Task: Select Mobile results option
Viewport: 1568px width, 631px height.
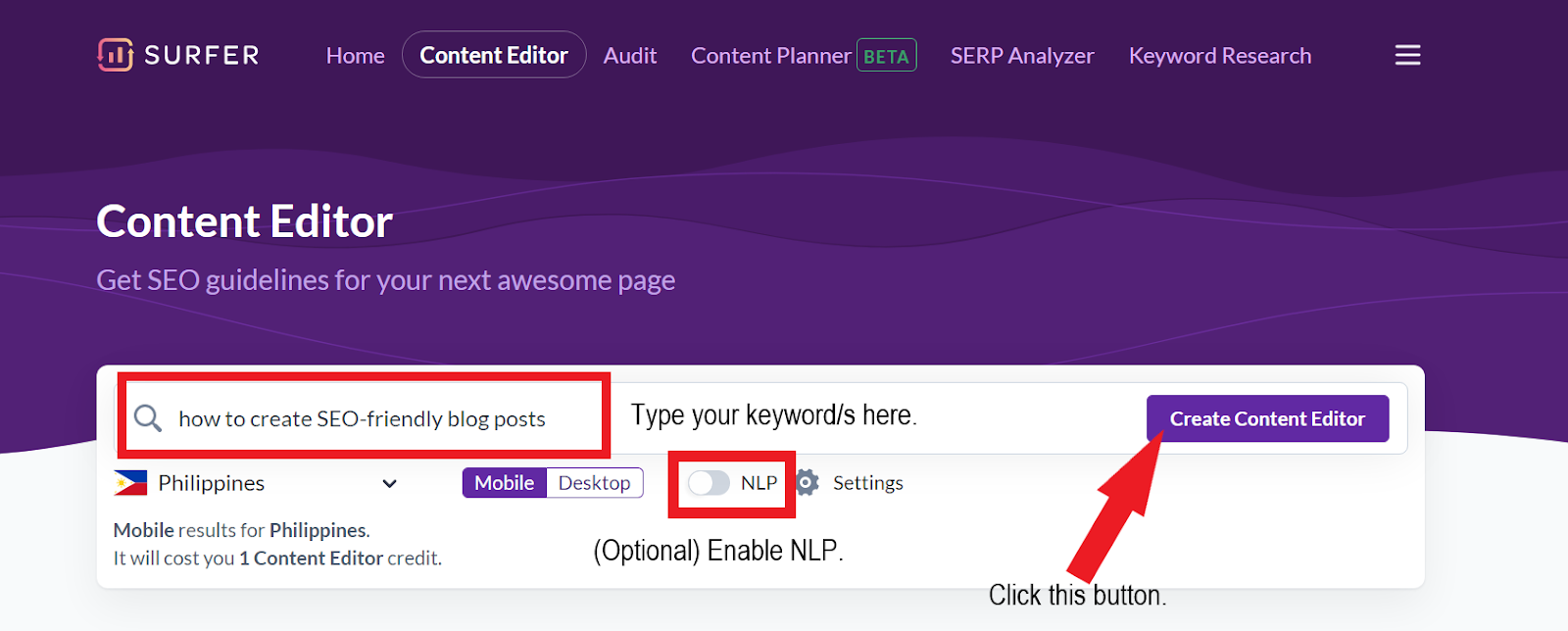Action: (505, 483)
